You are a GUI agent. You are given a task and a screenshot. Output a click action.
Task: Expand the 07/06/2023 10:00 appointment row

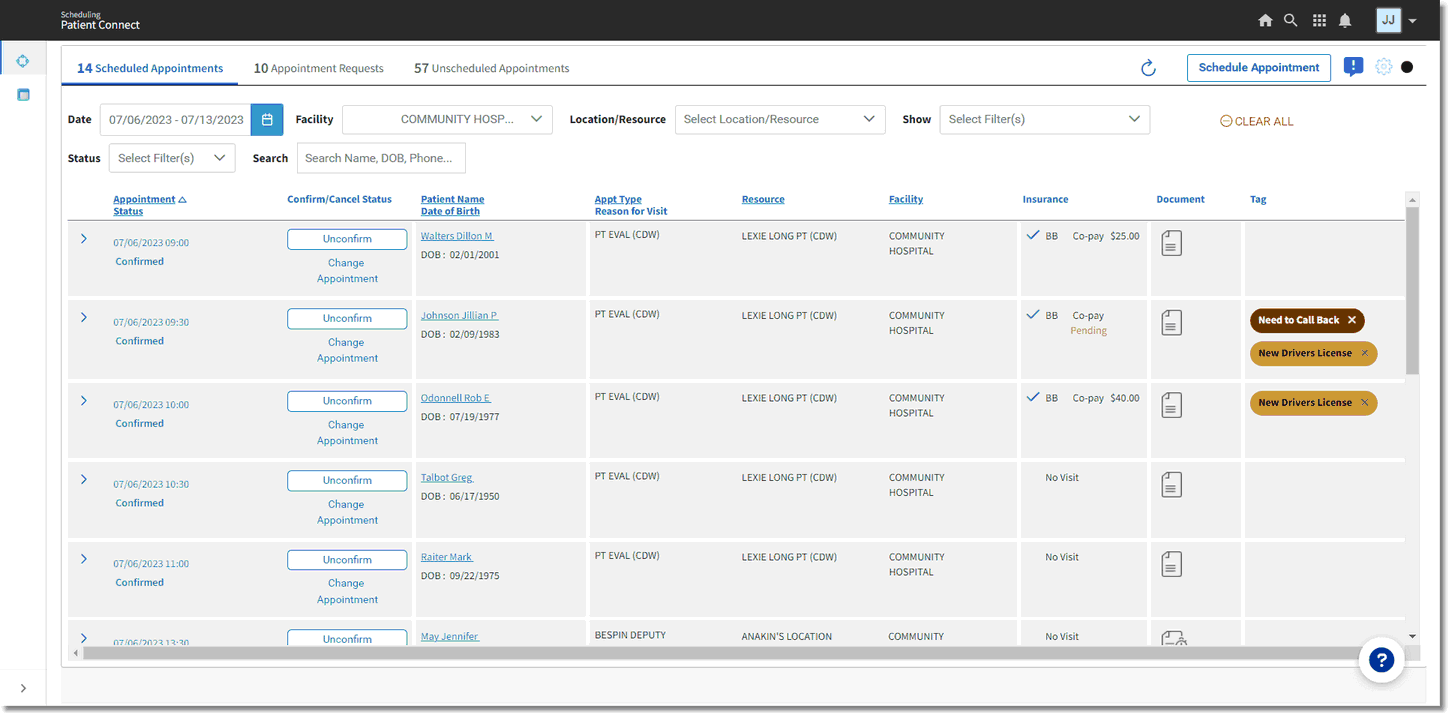coord(83,400)
